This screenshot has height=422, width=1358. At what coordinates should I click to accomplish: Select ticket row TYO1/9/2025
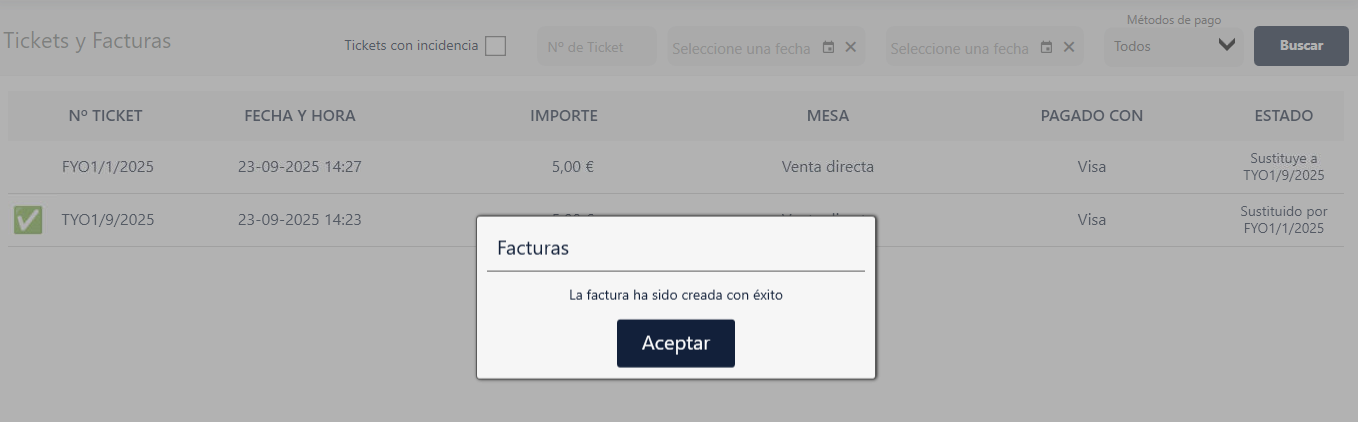pyautogui.click(x=676, y=220)
